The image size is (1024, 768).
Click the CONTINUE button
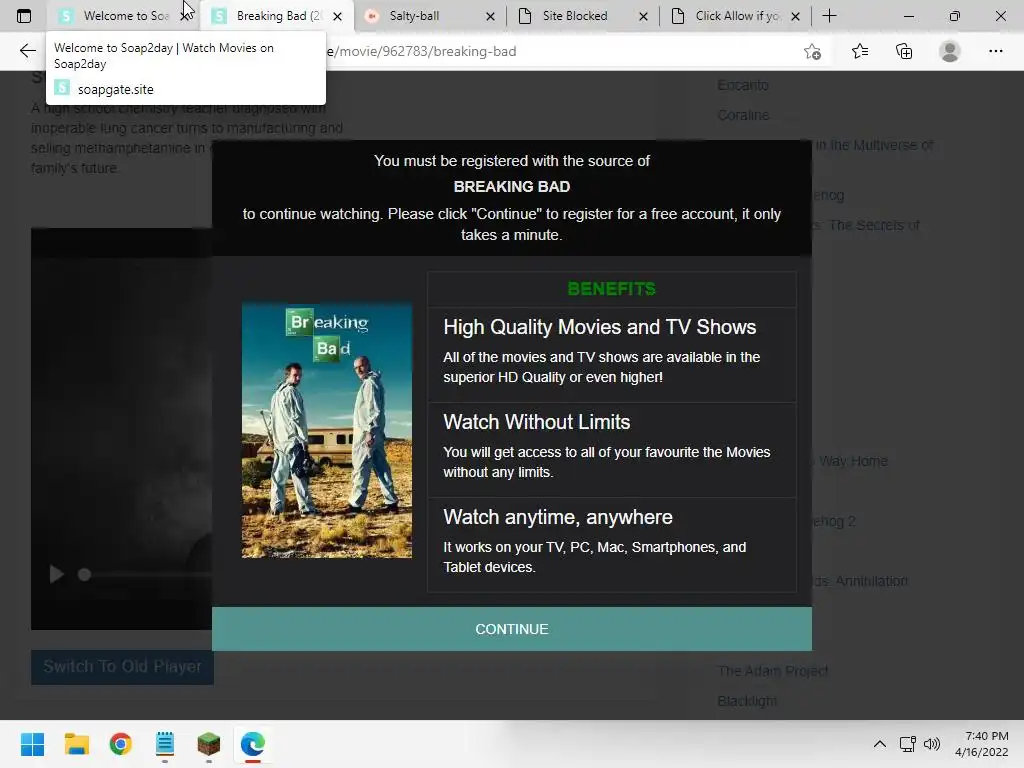(512, 629)
